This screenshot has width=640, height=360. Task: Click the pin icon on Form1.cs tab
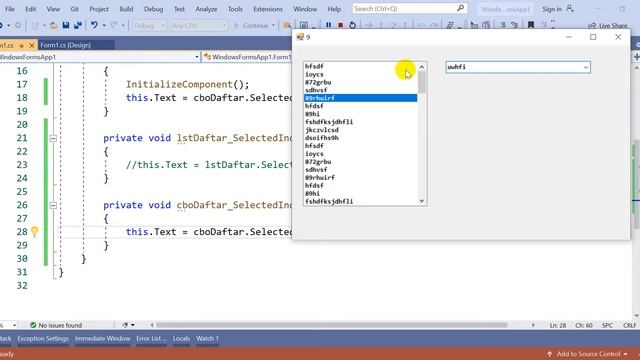tap(22, 45)
